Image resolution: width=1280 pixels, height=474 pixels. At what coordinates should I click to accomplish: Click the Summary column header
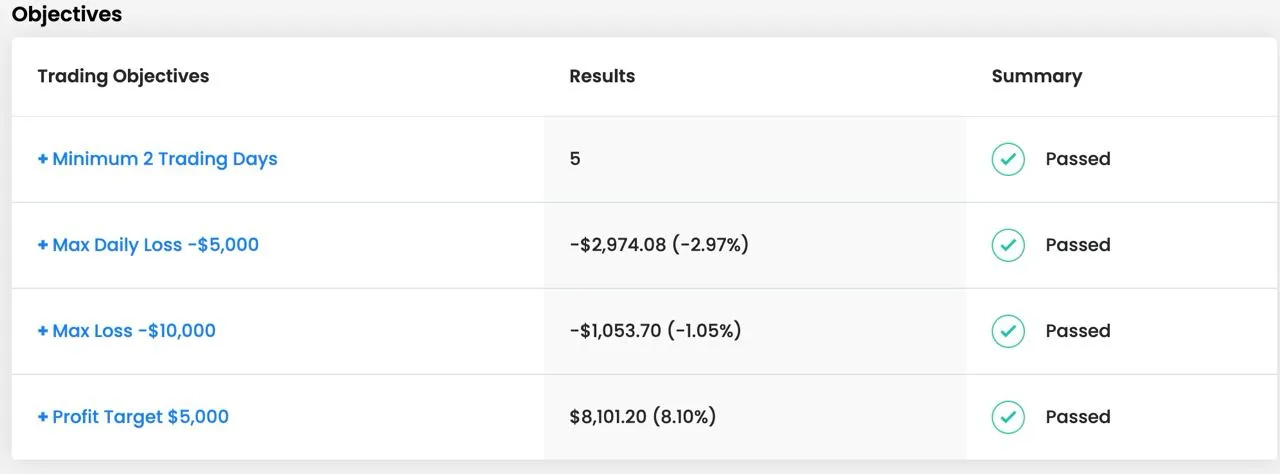pos(1036,76)
